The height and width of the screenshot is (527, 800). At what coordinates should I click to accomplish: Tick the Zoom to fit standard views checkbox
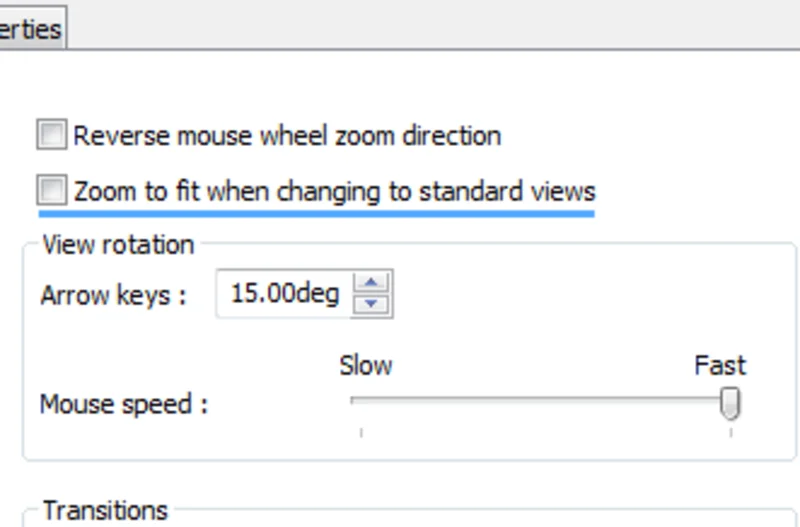(x=51, y=189)
